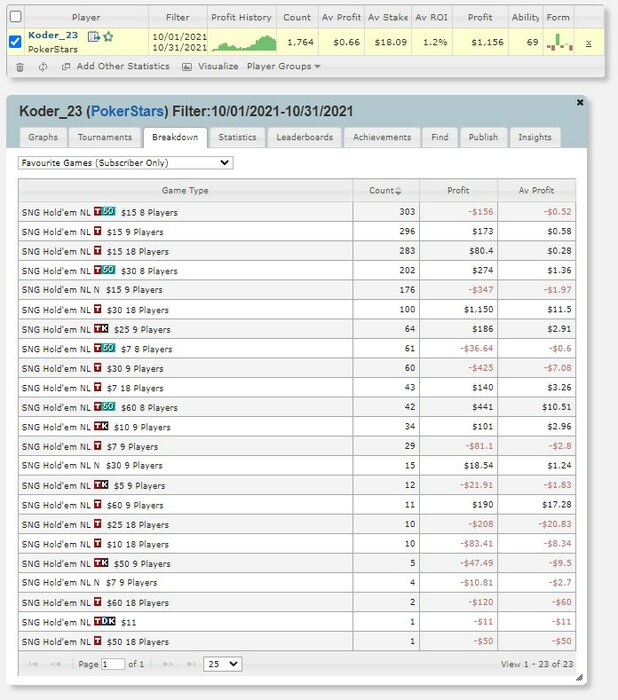Image resolution: width=618 pixels, height=700 pixels.
Task: Sort by the Av ROI column header
Action: [x=431, y=17]
